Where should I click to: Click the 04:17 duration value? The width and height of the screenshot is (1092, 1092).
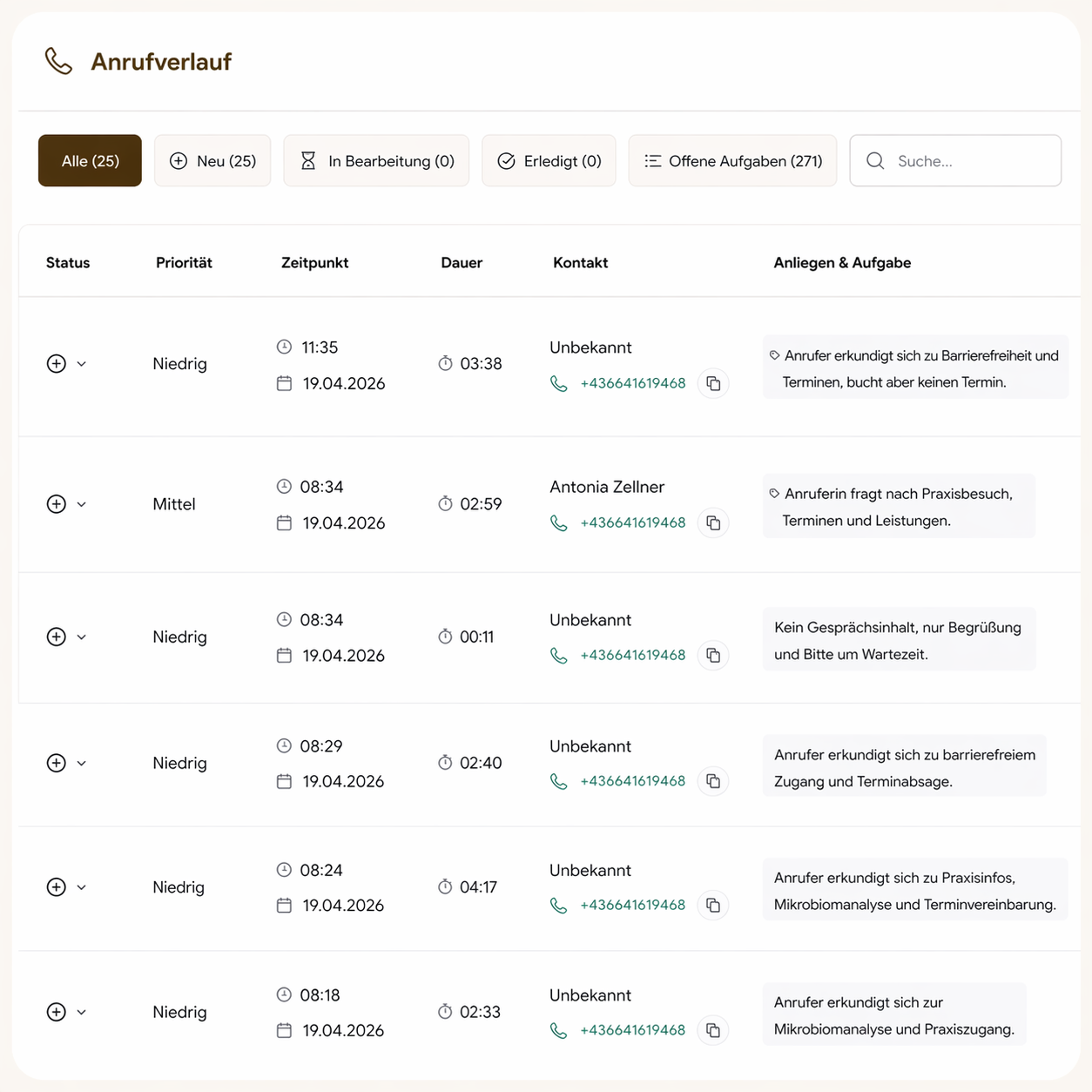478,886
